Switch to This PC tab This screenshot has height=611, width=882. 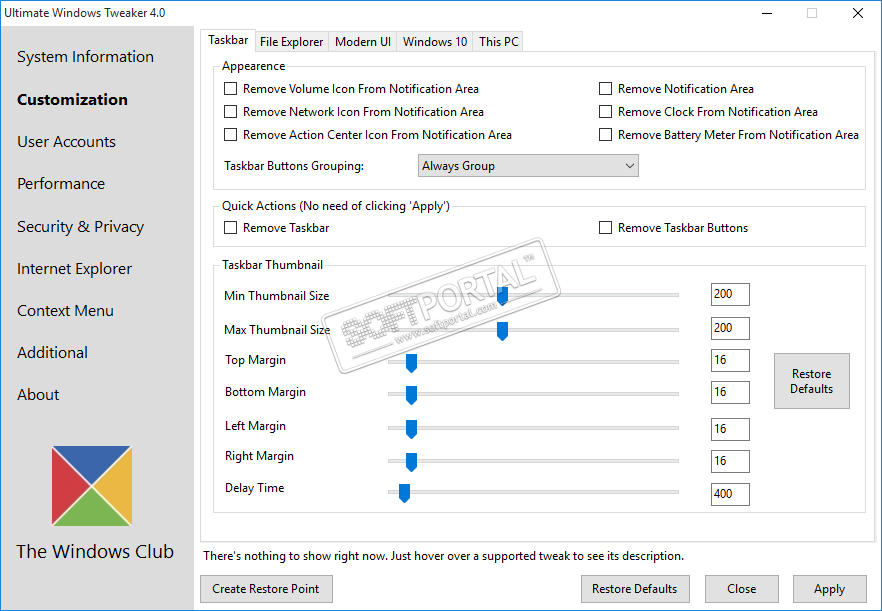point(498,42)
